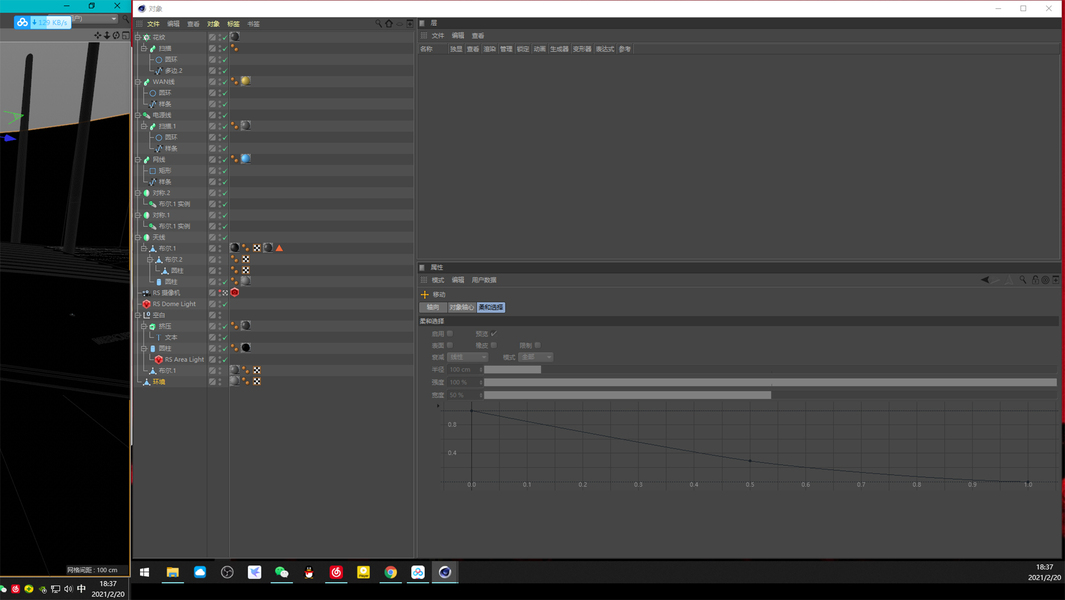Open WeChat from the Windows taskbar

point(282,572)
